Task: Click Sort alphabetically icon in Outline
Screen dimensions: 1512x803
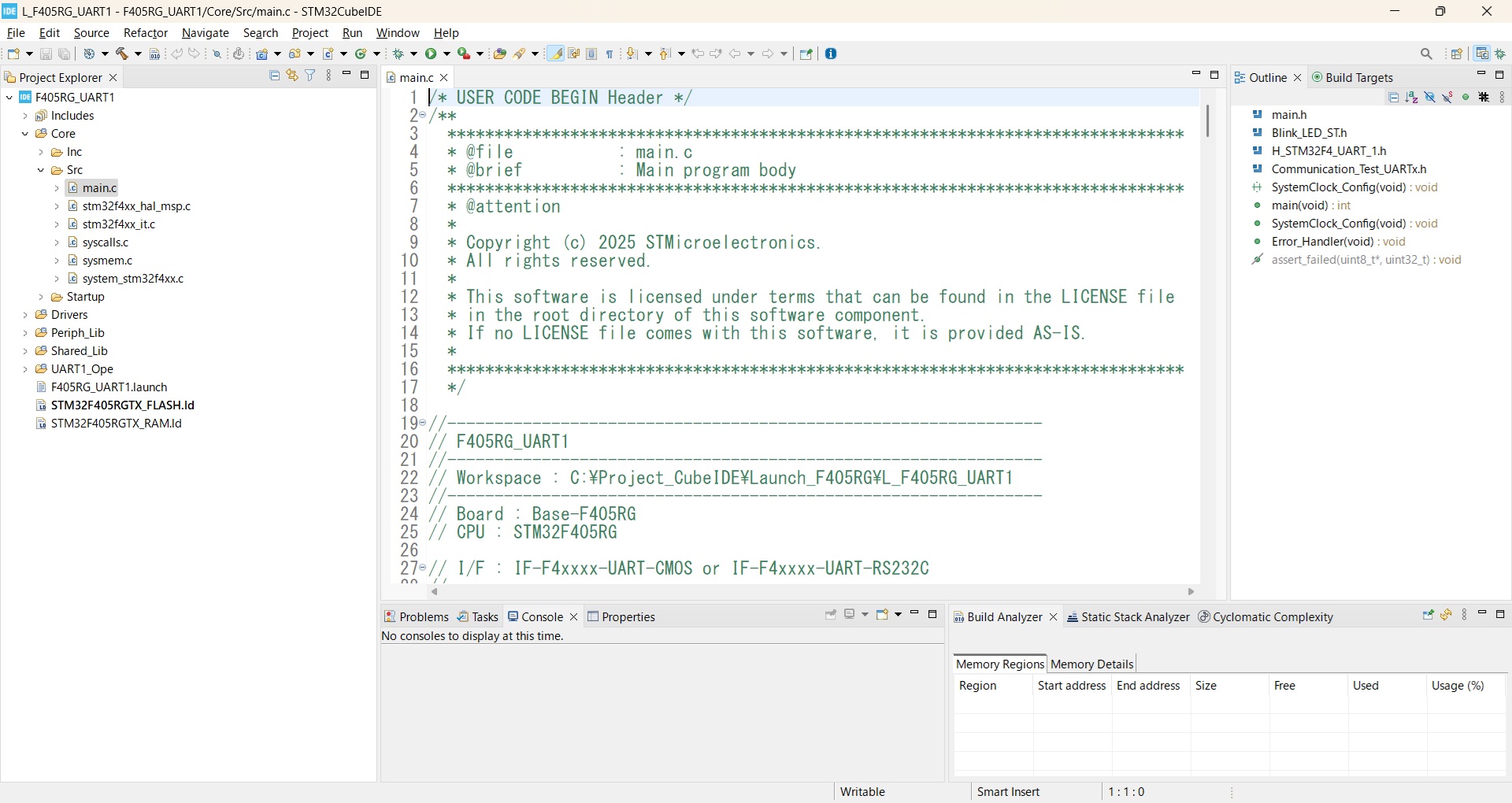Action: [1412, 98]
